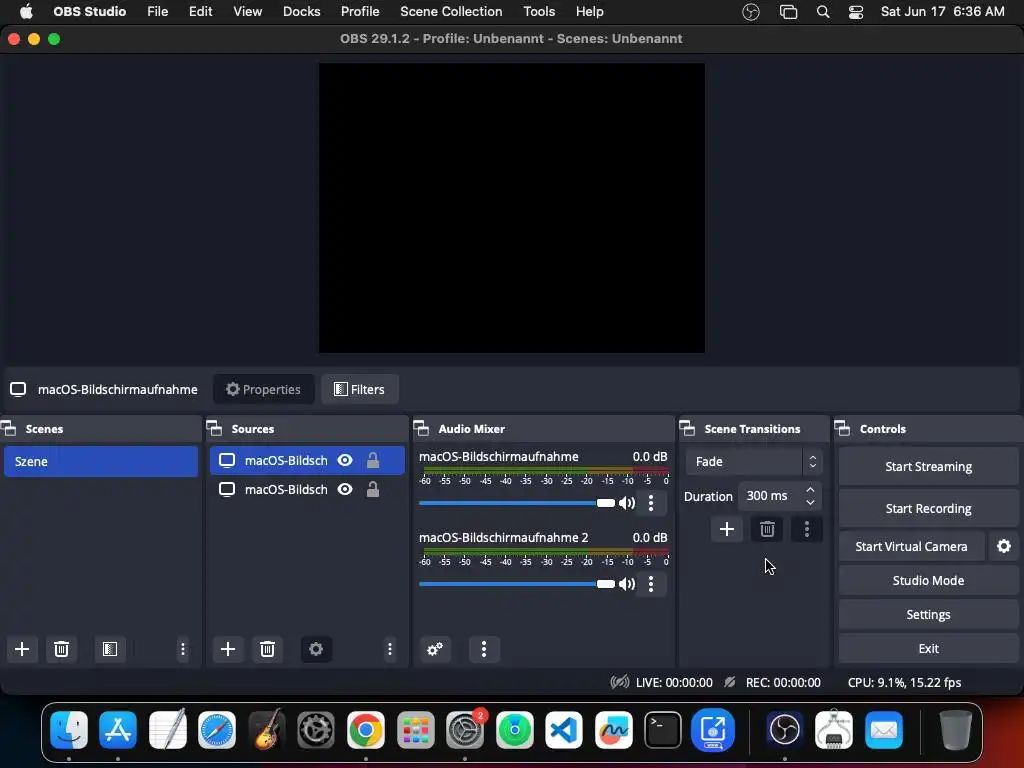The height and width of the screenshot is (768, 1024).
Task: Open options menu for macOS-Bildschirmaufnahme 2 audio
Action: pos(650,584)
